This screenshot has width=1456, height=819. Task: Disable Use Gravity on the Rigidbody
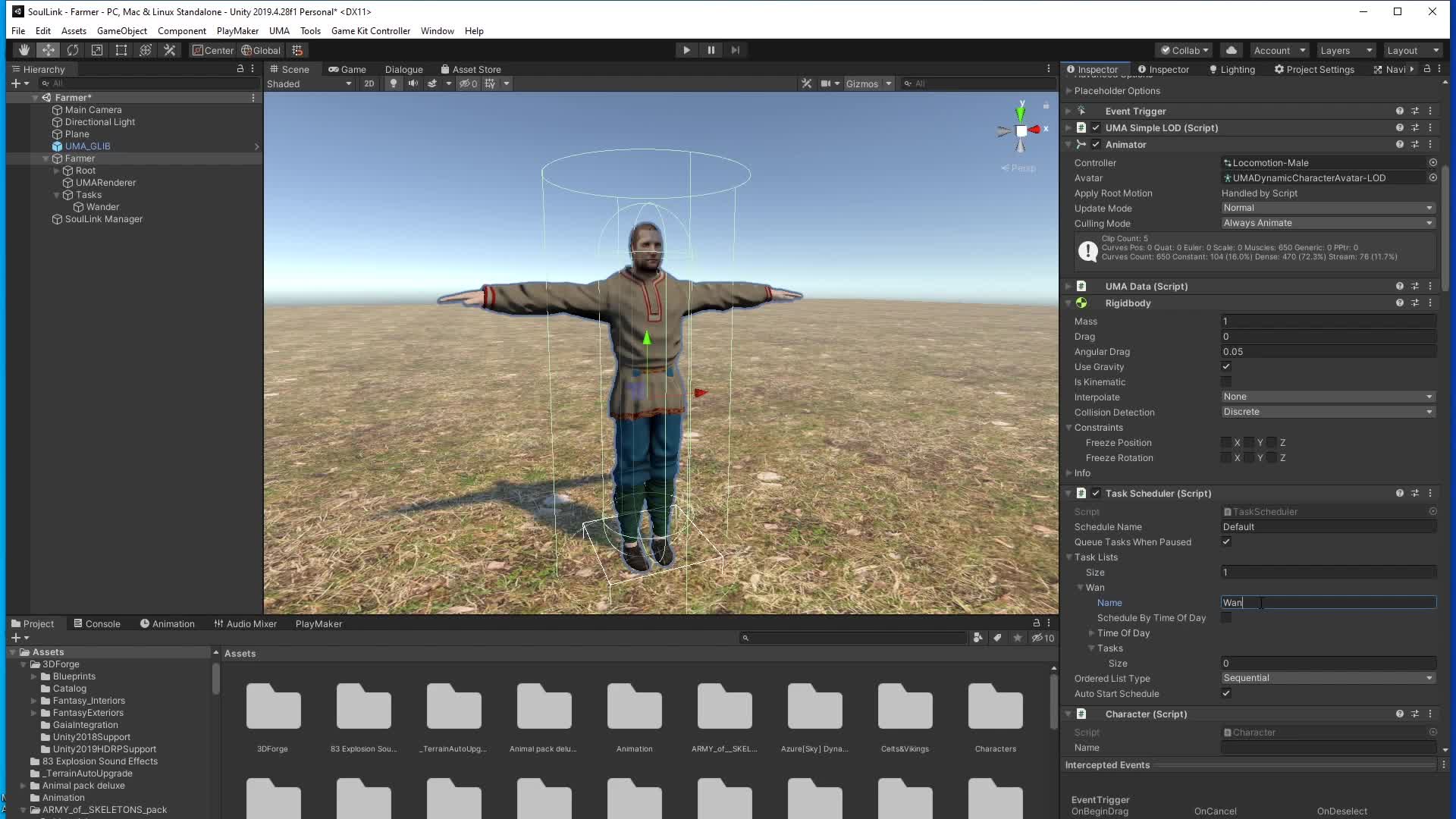pos(1226,366)
